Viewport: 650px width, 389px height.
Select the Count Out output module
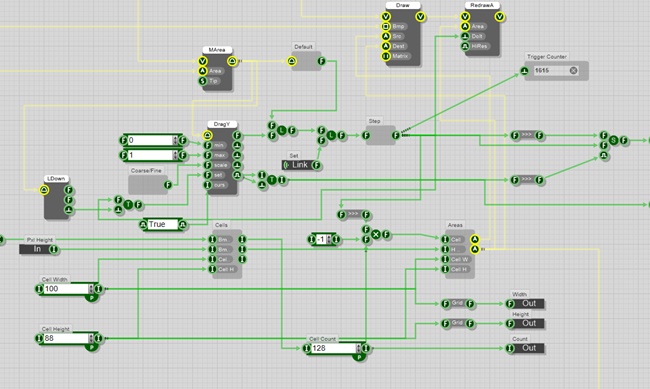[525, 348]
